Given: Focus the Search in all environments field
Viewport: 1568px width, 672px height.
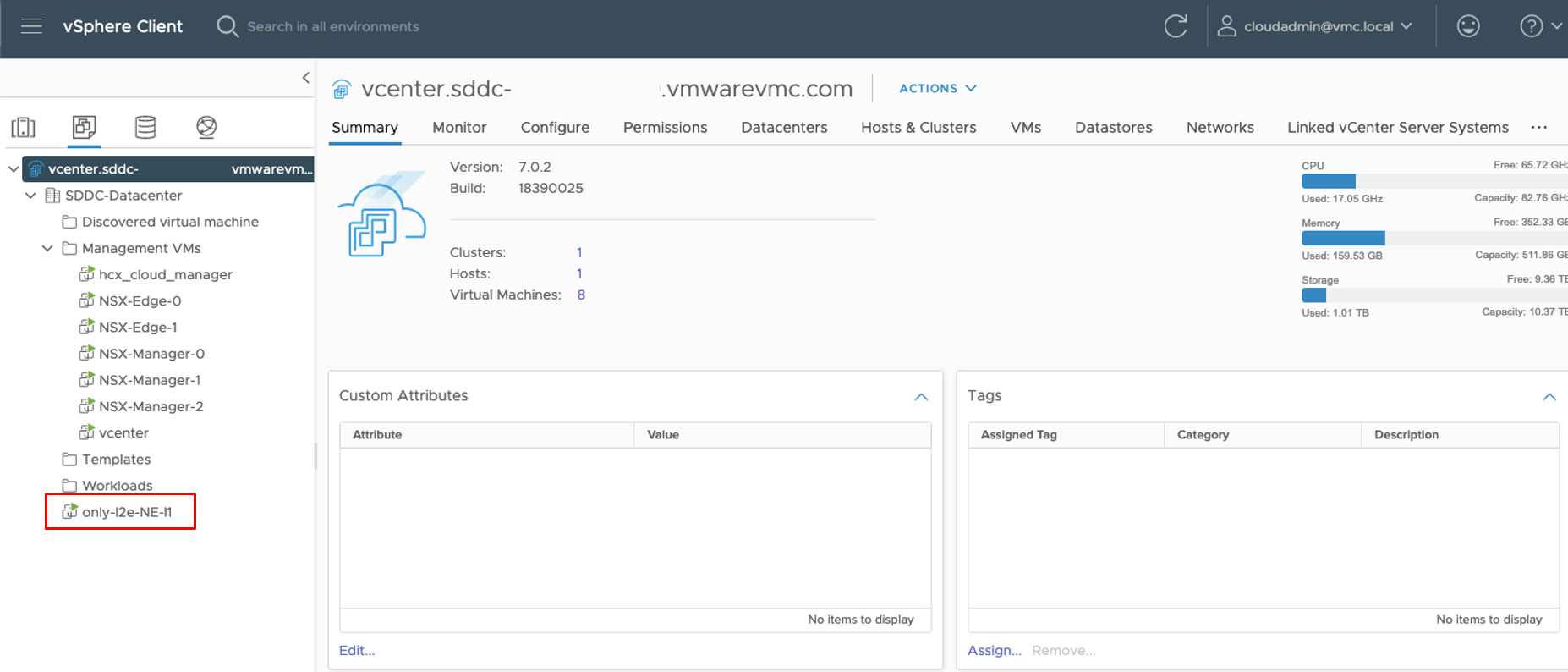Looking at the screenshot, I should tap(333, 26).
